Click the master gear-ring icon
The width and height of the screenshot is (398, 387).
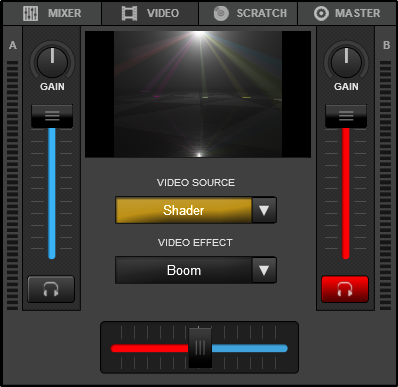(321, 13)
